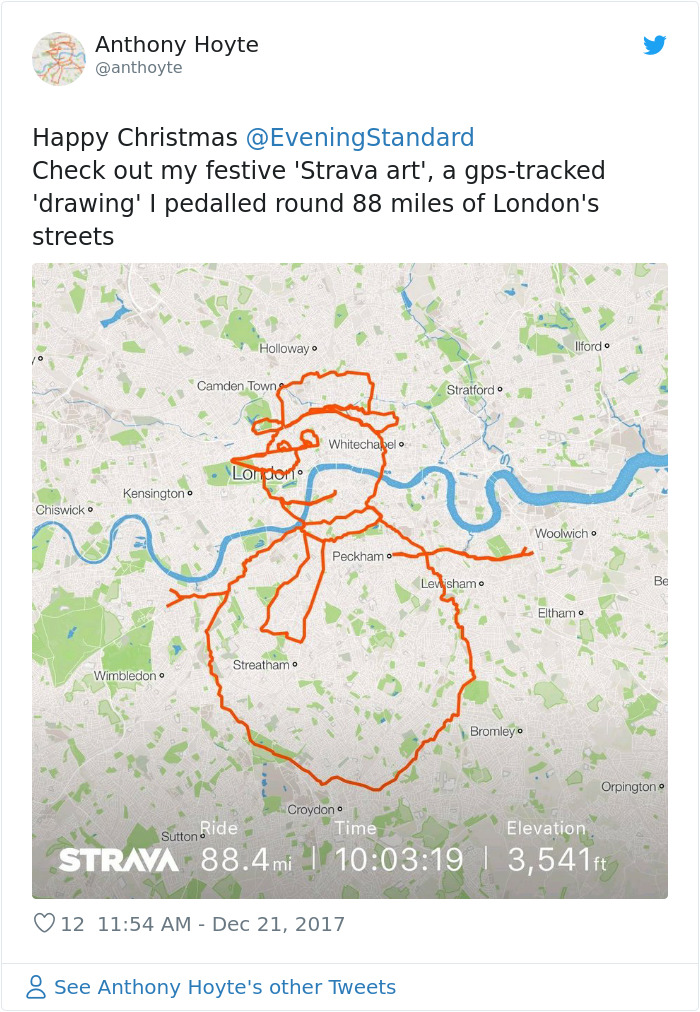Click the Twitter bird icon
700x1012 pixels.
[x=656, y=45]
